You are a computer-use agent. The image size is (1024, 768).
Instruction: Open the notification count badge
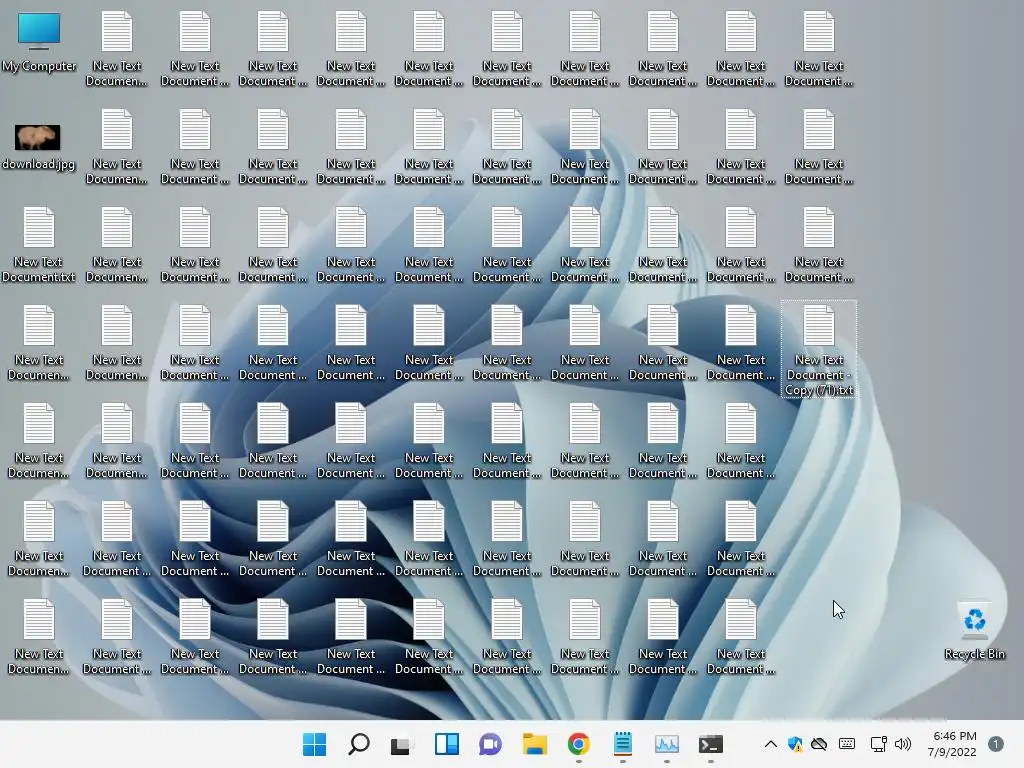tap(995, 744)
